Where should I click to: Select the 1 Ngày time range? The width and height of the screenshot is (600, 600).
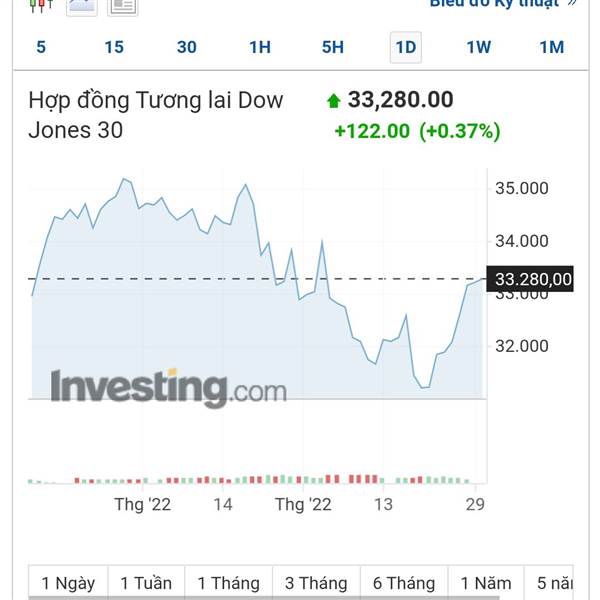[68, 583]
